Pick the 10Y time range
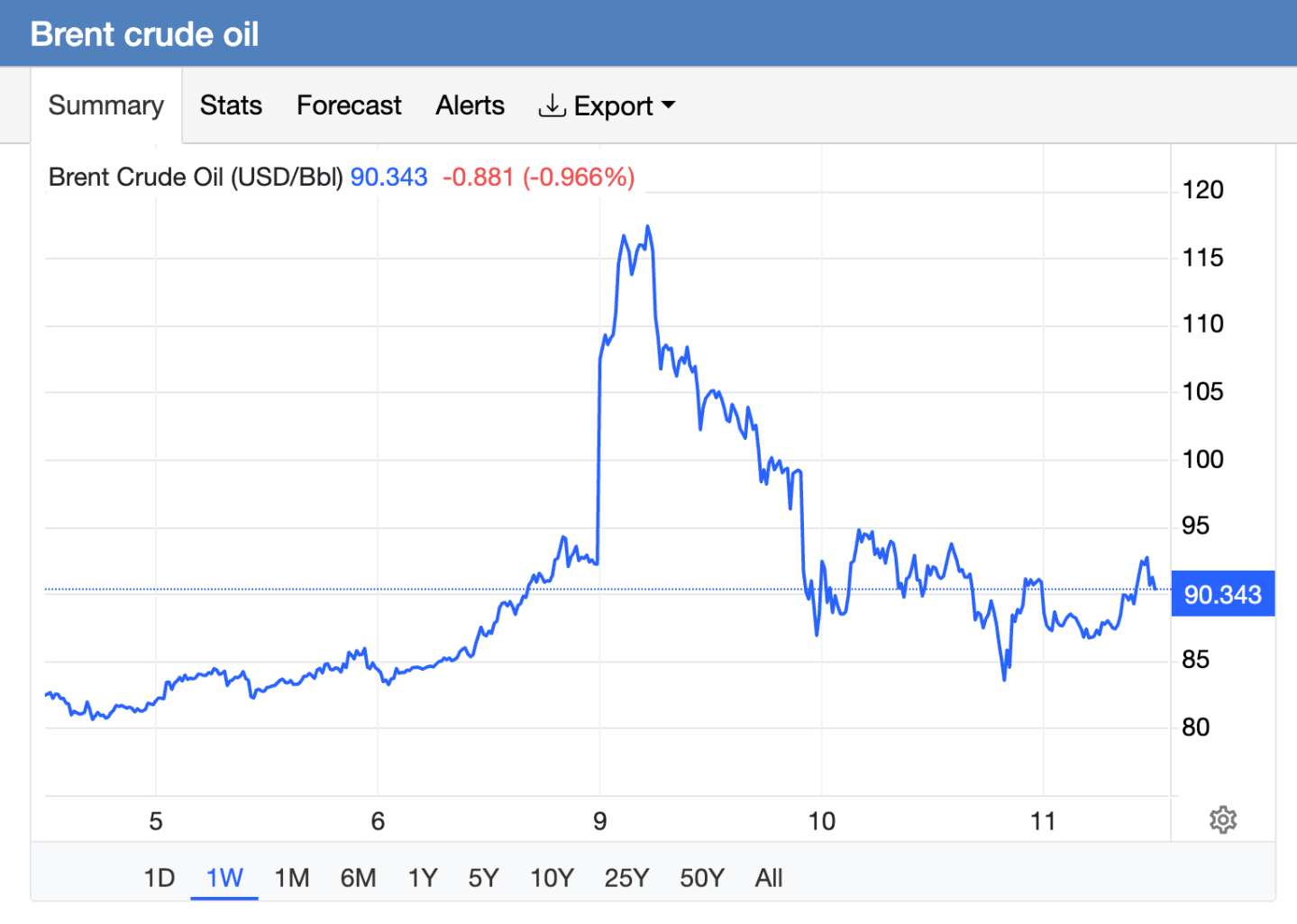The image size is (1297, 924). click(x=552, y=878)
